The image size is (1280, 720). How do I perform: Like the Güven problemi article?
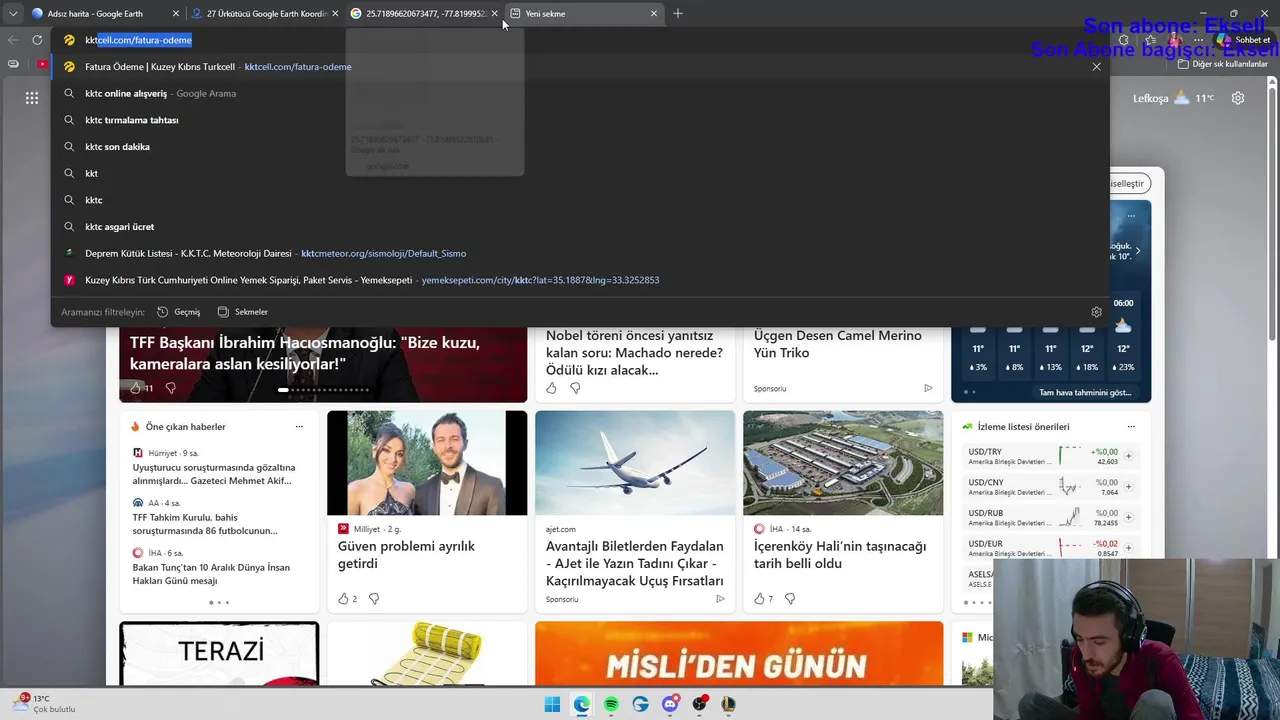pyautogui.click(x=343, y=599)
